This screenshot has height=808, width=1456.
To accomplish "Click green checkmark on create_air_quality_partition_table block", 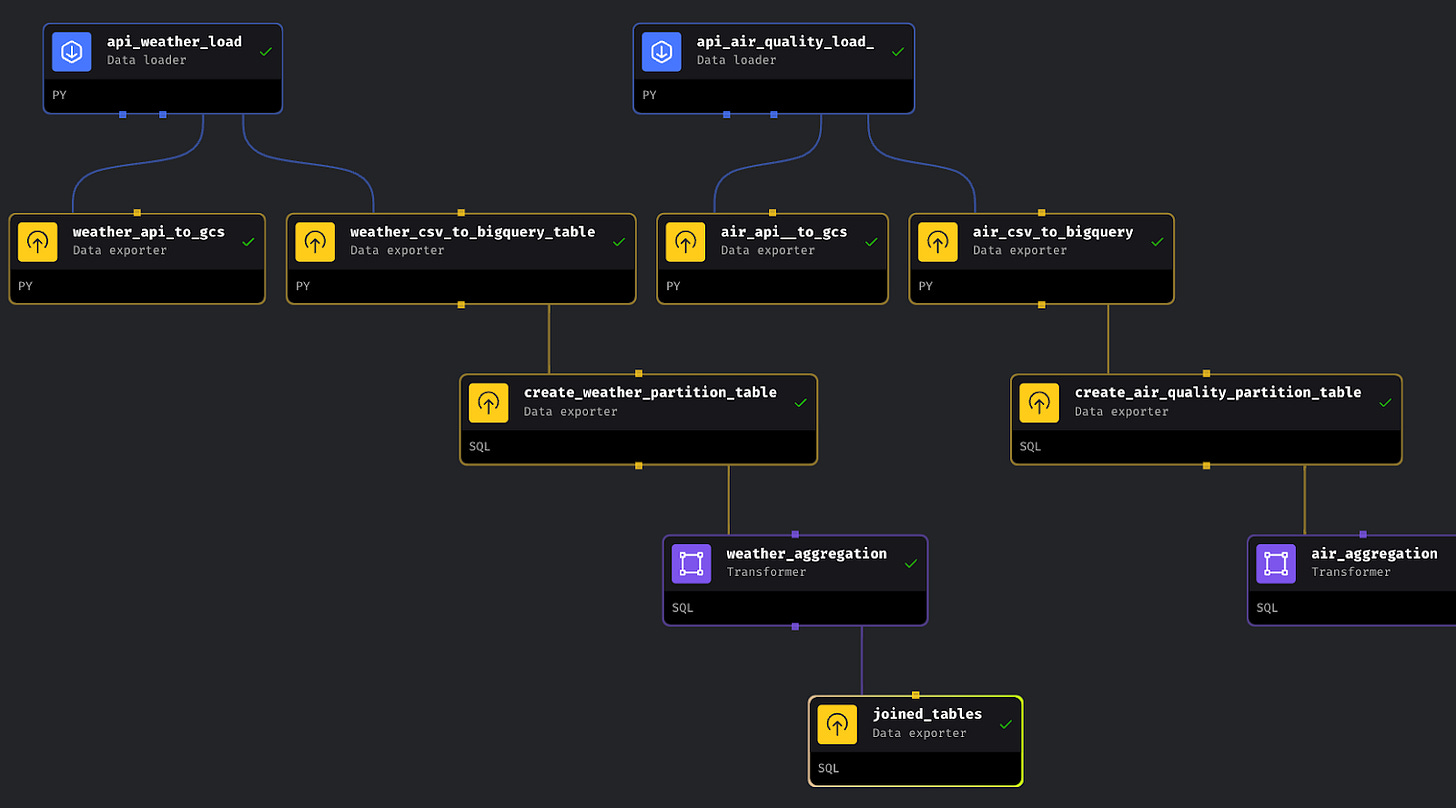I will [1384, 403].
